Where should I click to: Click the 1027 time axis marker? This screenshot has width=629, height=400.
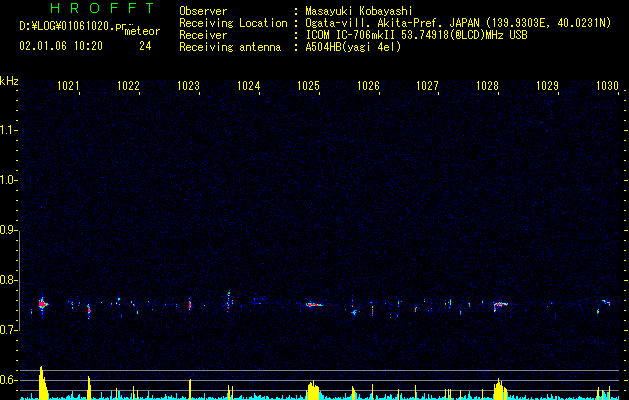(x=427, y=85)
